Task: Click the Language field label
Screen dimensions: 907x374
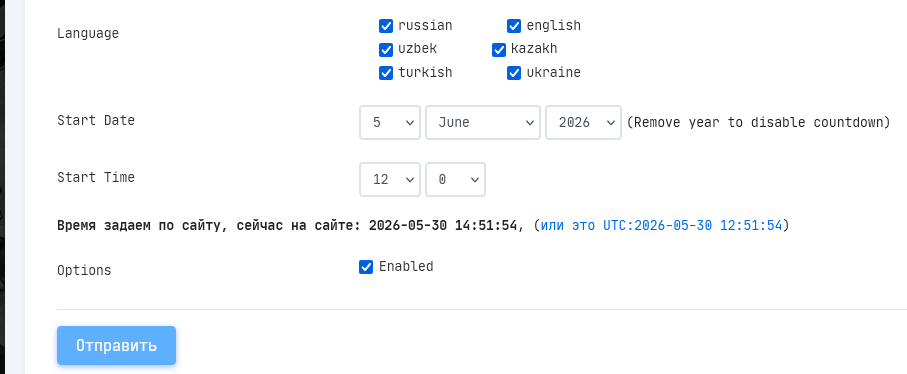Action: tap(88, 34)
